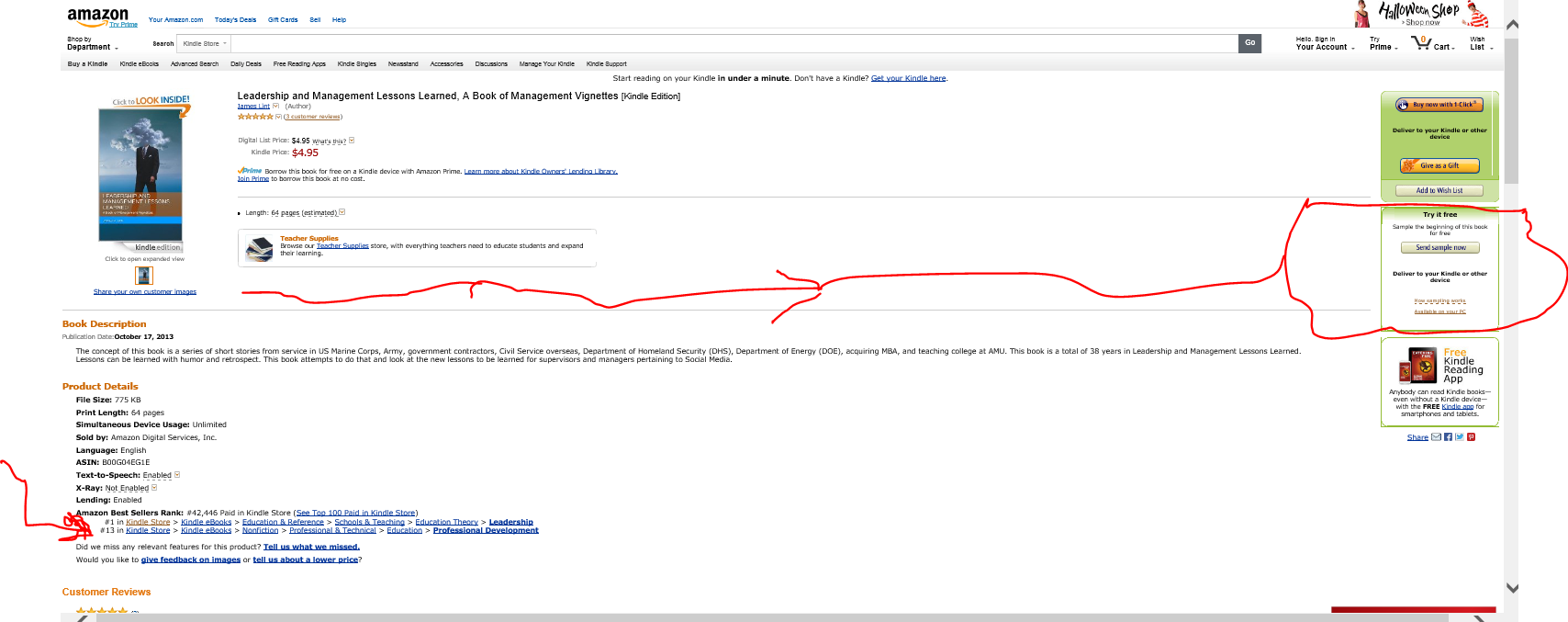
Task: Click tell us about lower price
Action: pyautogui.click(x=306, y=560)
